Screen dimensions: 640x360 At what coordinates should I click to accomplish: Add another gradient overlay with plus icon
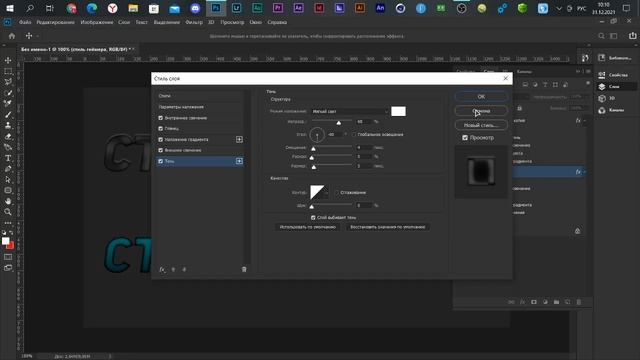point(239,140)
